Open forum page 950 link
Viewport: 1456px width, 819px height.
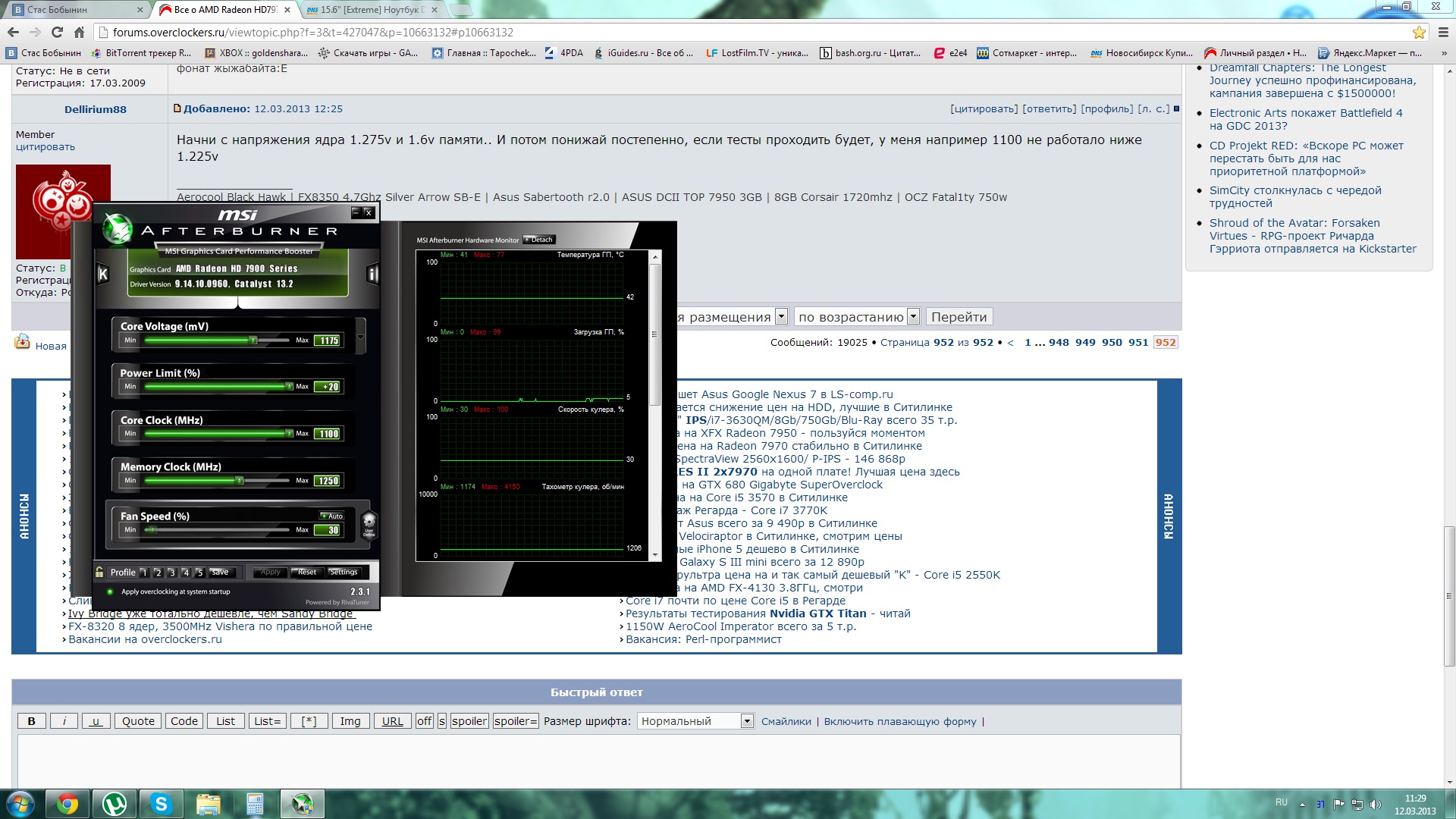point(1112,343)
